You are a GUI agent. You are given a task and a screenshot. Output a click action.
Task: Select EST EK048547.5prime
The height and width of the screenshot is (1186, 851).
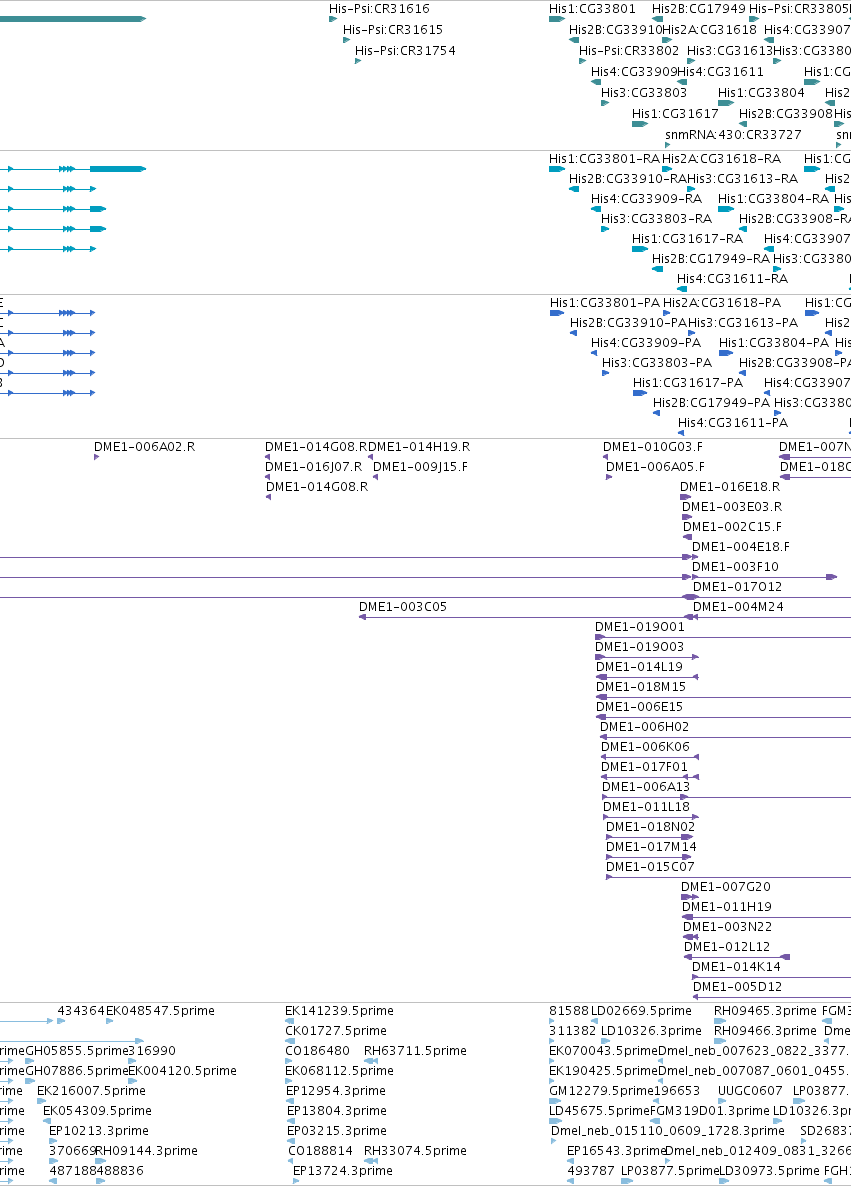pyautogui.click(x=160, y=1011)
